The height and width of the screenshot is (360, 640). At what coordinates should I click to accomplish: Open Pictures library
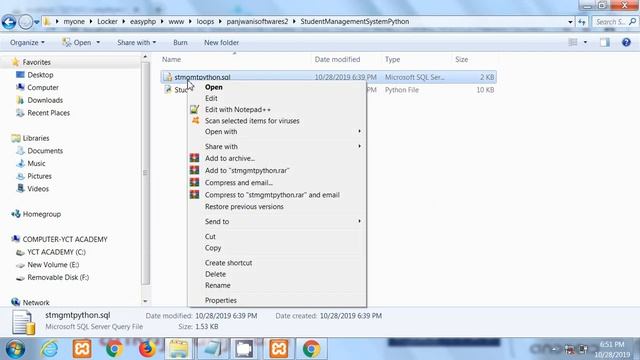click(39, 176)
